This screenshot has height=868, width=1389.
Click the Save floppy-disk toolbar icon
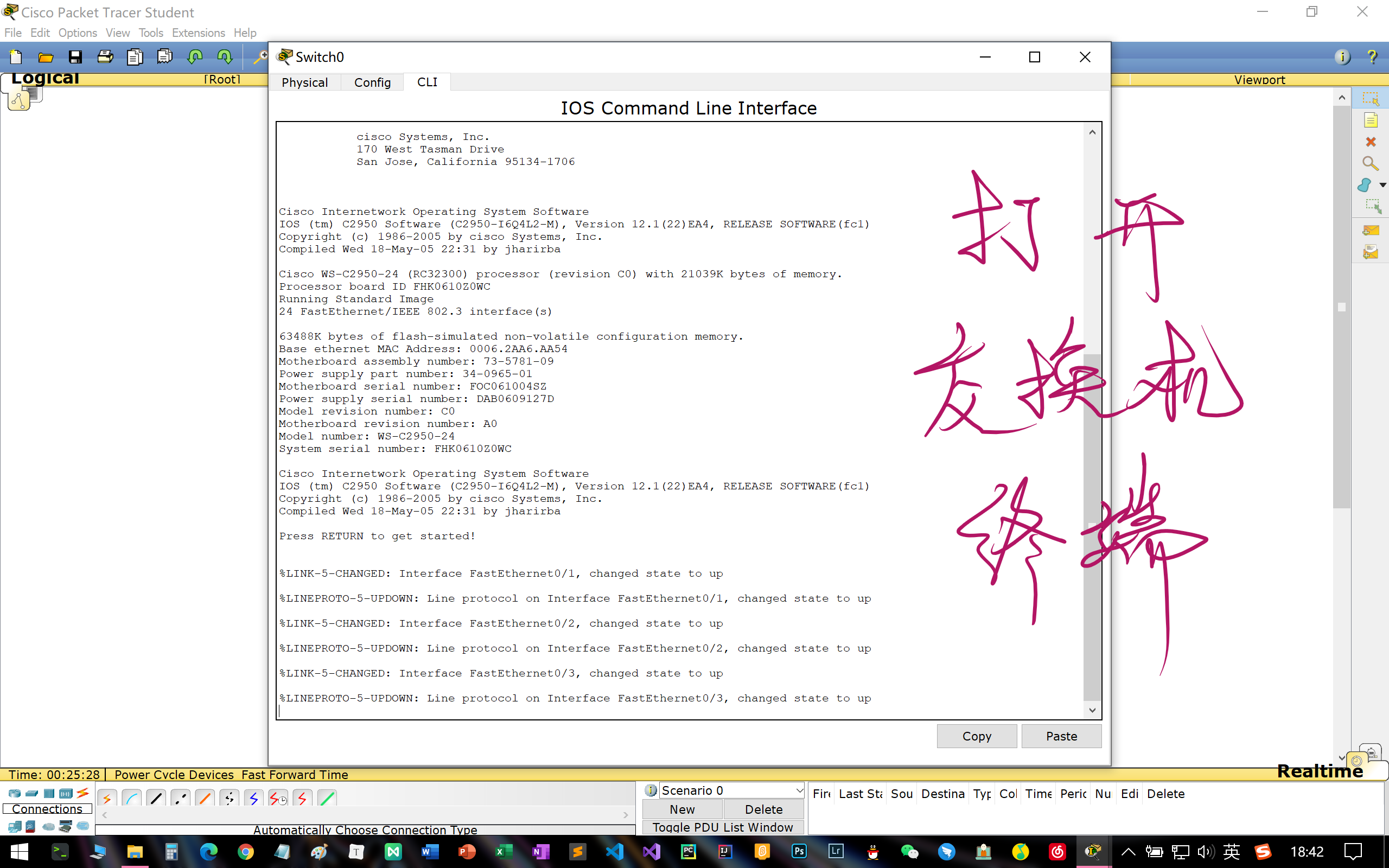(75, 57)
